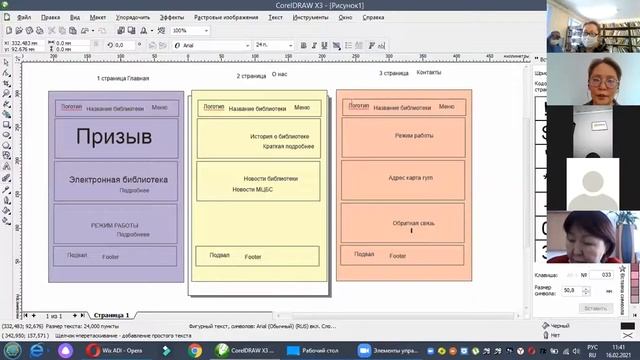Open the Справка menu
Image resolution: width=640 pixels, height=360 pixels.
[x=373, y=18]
